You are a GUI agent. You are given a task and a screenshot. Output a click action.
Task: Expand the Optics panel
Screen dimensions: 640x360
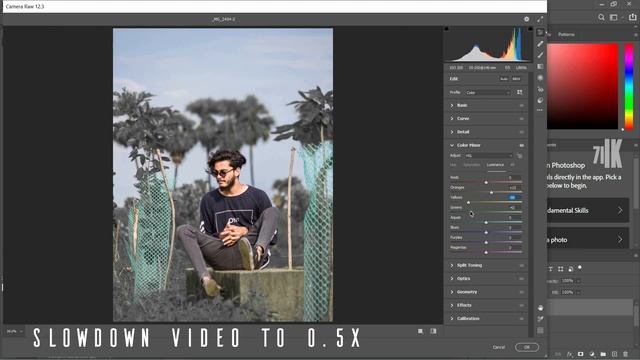pyautogui.click(x=451, y=278)
